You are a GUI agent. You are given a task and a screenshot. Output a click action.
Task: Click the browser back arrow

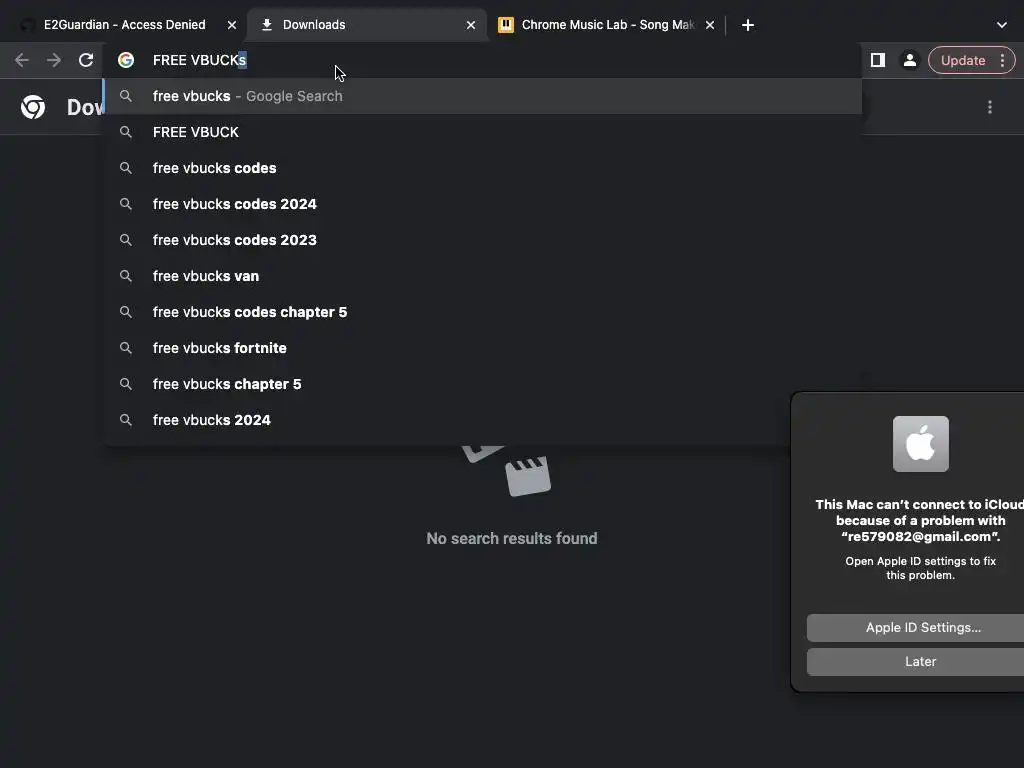click(x=22, y=60)
